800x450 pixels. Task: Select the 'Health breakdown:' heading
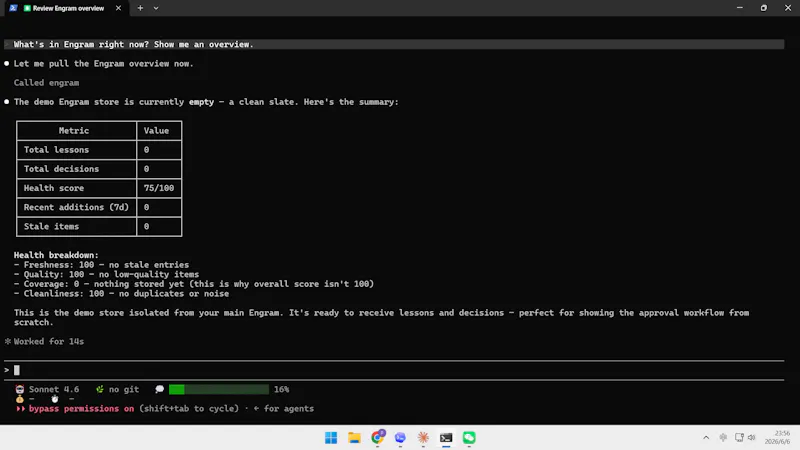(56, 255)
